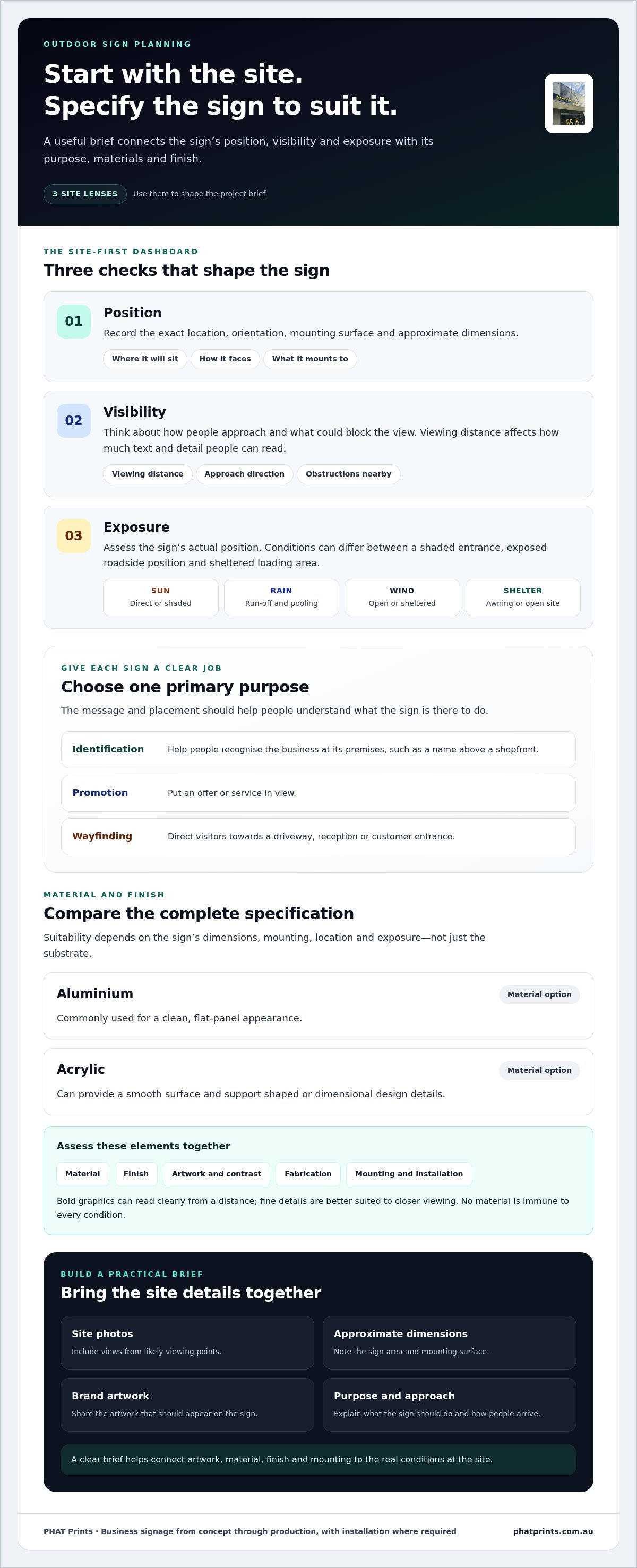Open the WIND exposure card

tap(402, 597)
